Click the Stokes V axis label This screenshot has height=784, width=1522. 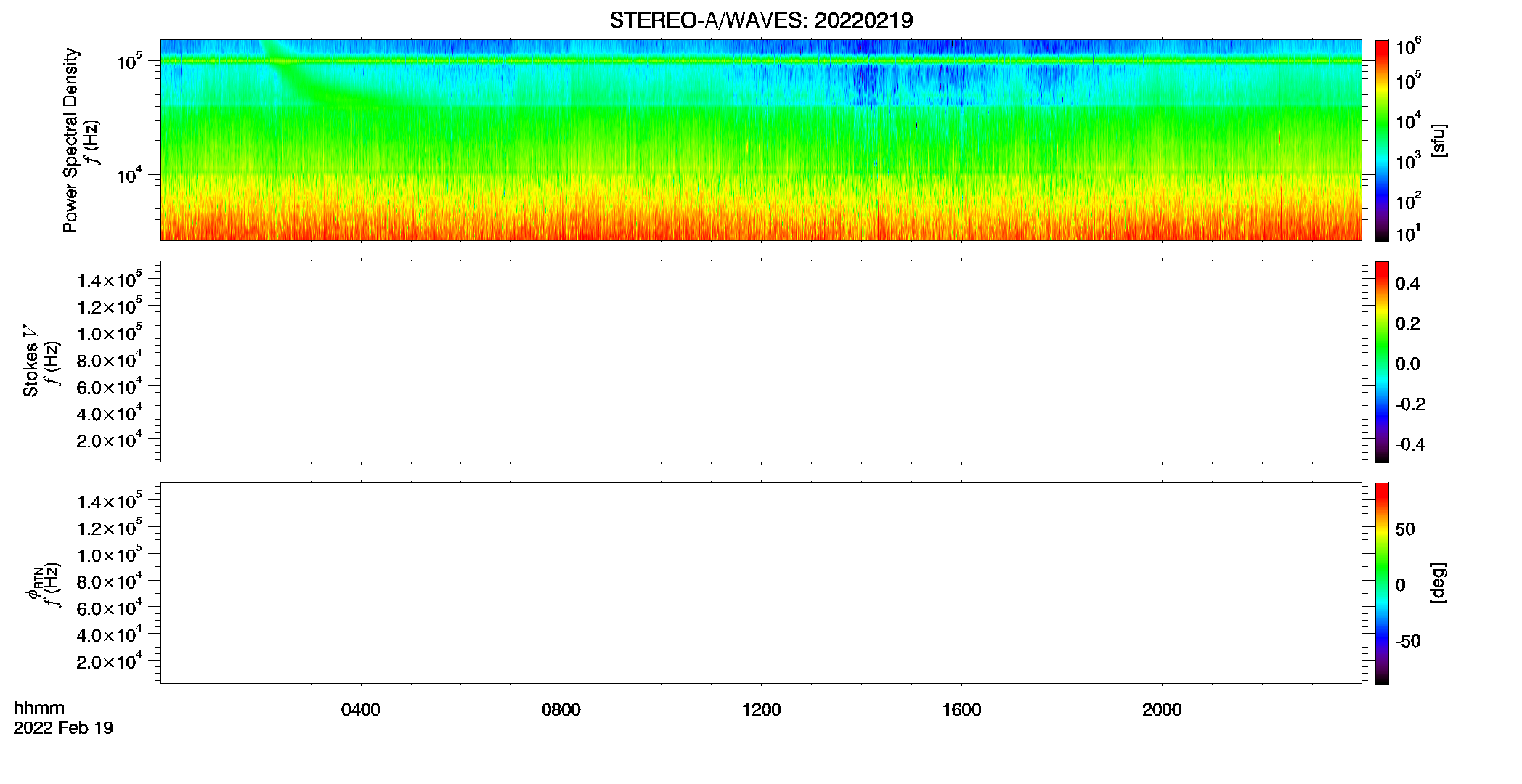30,361
